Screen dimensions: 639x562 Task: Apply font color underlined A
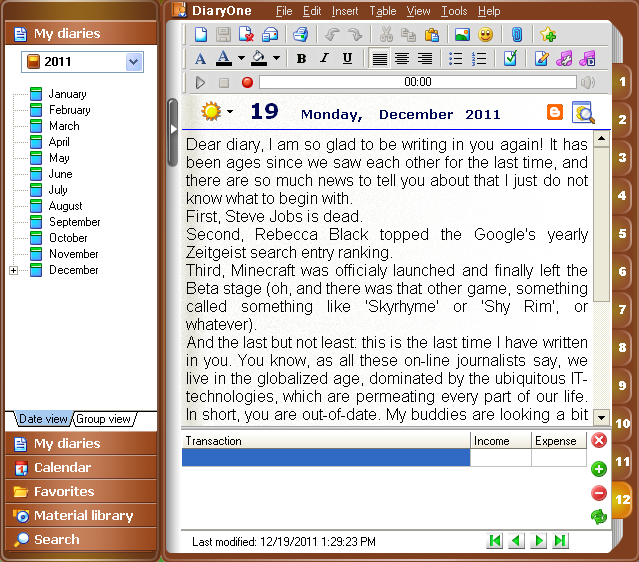pyautogui.click(x=224, y=59)
